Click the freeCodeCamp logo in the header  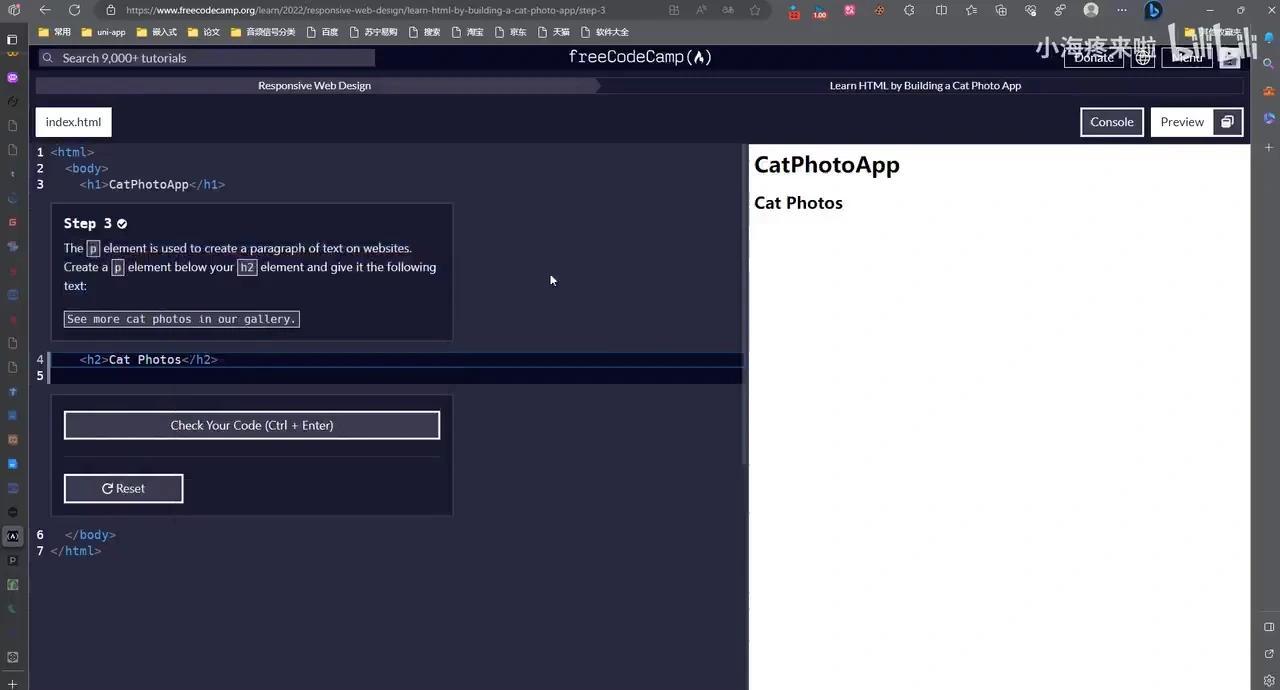[x=640, y=57]
